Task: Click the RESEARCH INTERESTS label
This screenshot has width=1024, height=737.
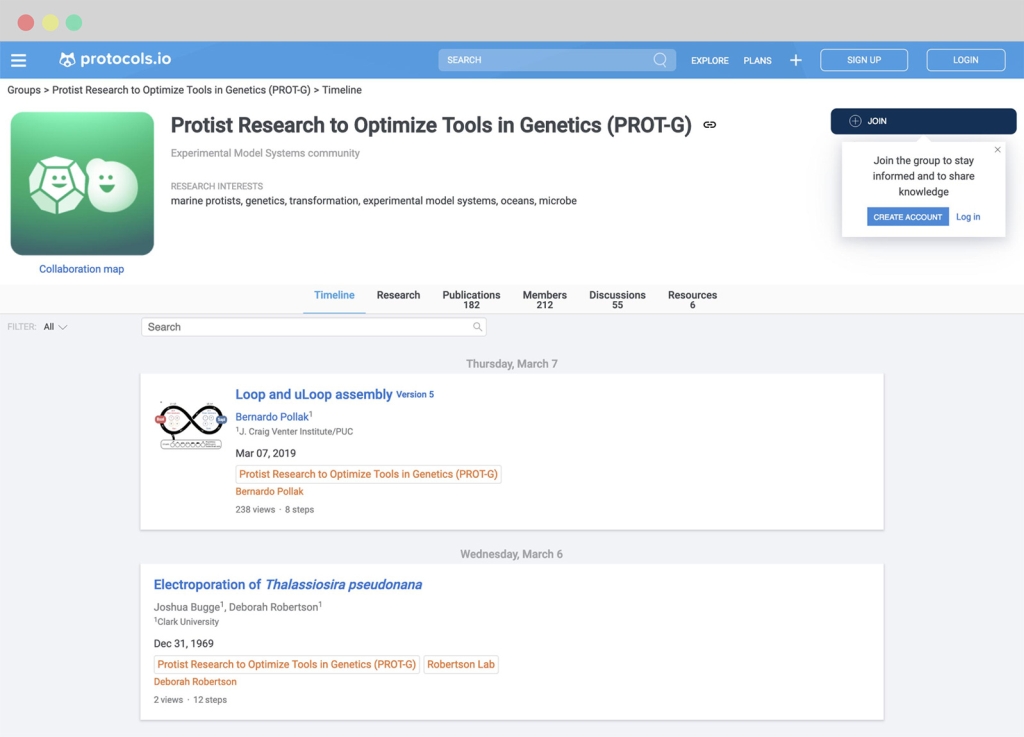Action: tap(217, 186)
